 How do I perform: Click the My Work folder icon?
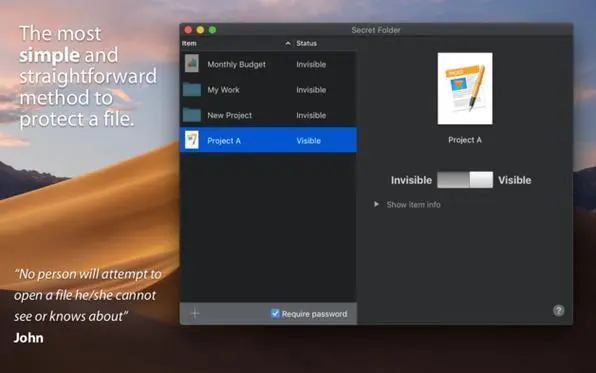coord(192,90)
